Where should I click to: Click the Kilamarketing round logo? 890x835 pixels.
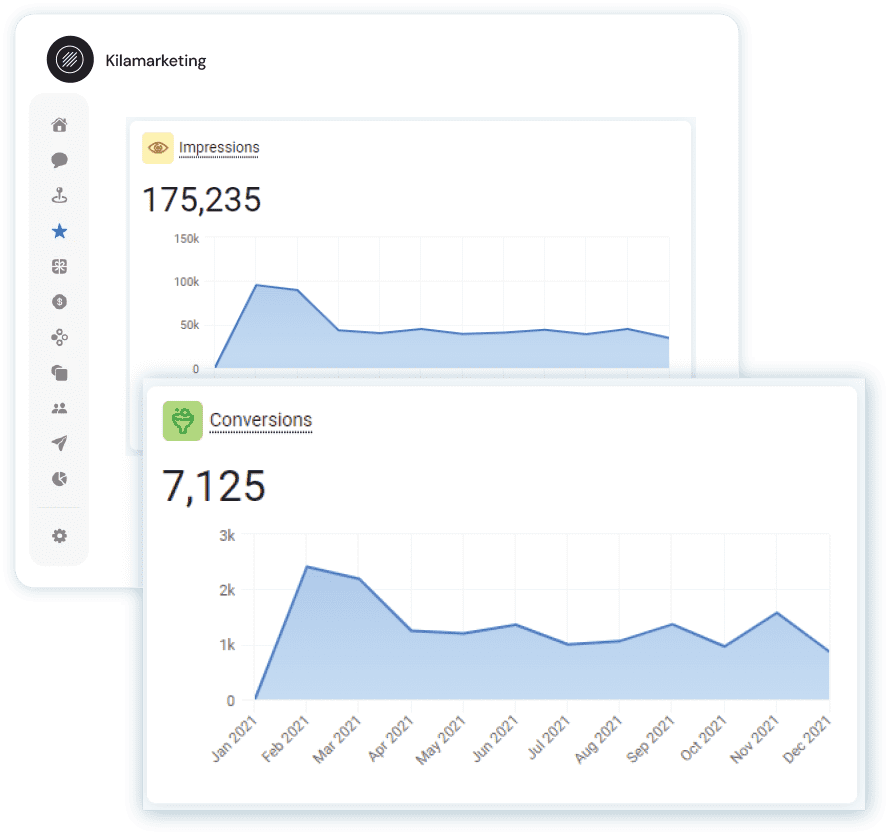tap(70, 60)
